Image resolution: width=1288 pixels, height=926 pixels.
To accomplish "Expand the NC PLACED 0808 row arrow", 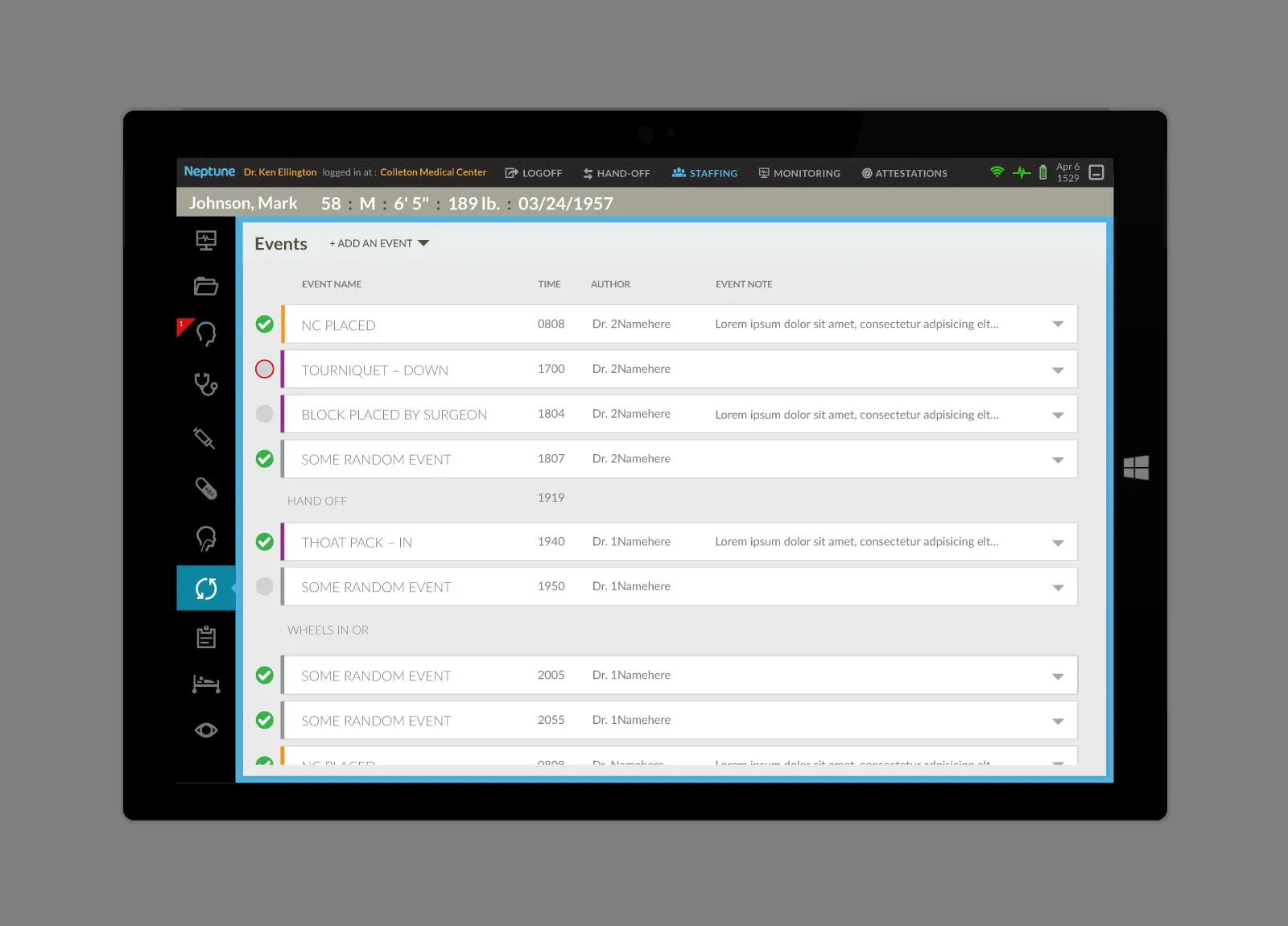I will pos(1058,325).
